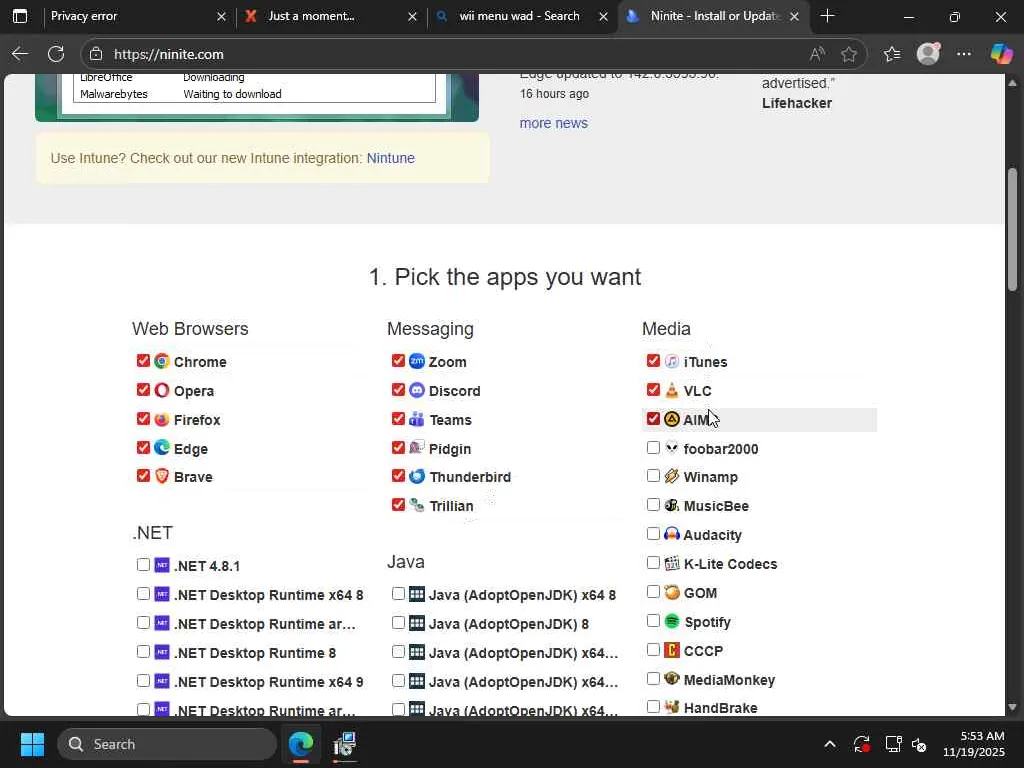Check the Spotify checkbox
Viewport: 1024px width, 768px height.
click(653, 620)
